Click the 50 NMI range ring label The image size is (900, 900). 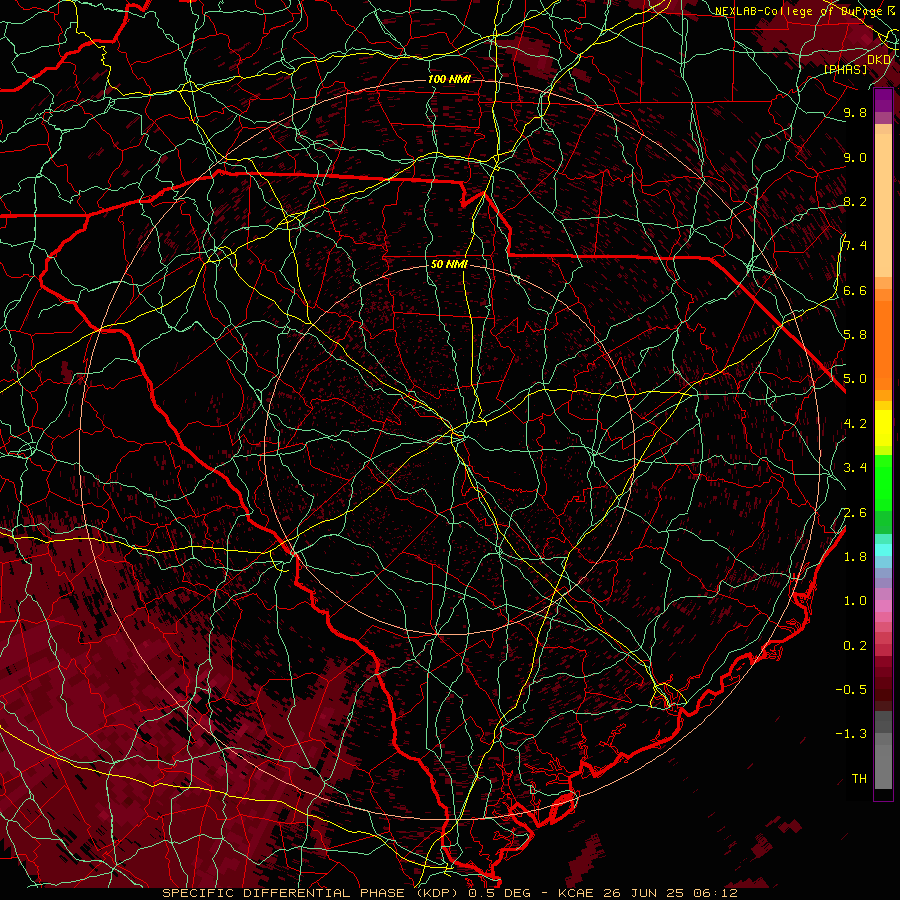click(x=449, y=265)
